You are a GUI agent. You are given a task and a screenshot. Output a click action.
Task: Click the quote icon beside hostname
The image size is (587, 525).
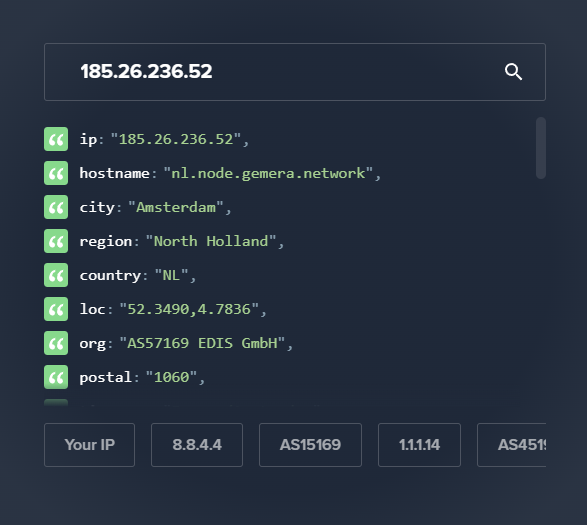tap(56, 173)
